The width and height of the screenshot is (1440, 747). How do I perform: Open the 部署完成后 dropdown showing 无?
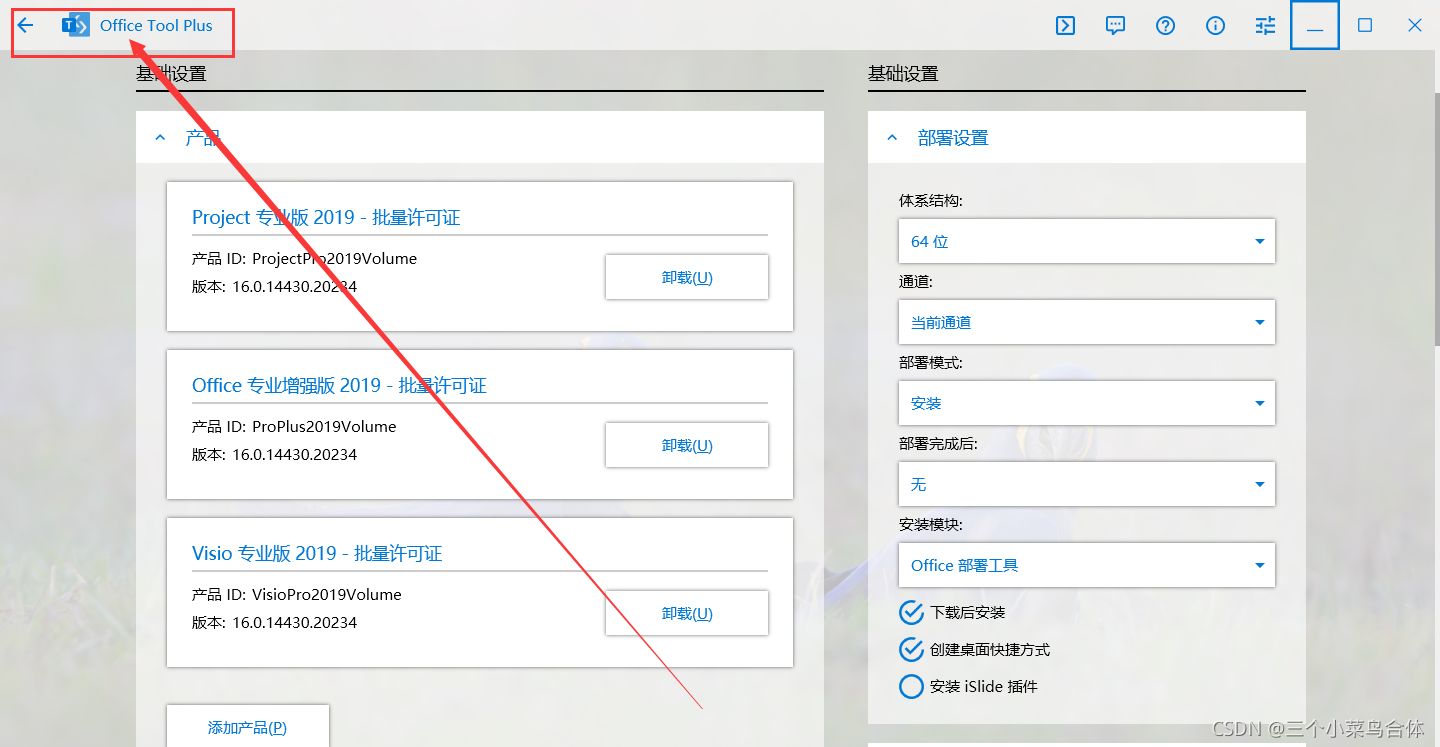[x=1087, y=484]
